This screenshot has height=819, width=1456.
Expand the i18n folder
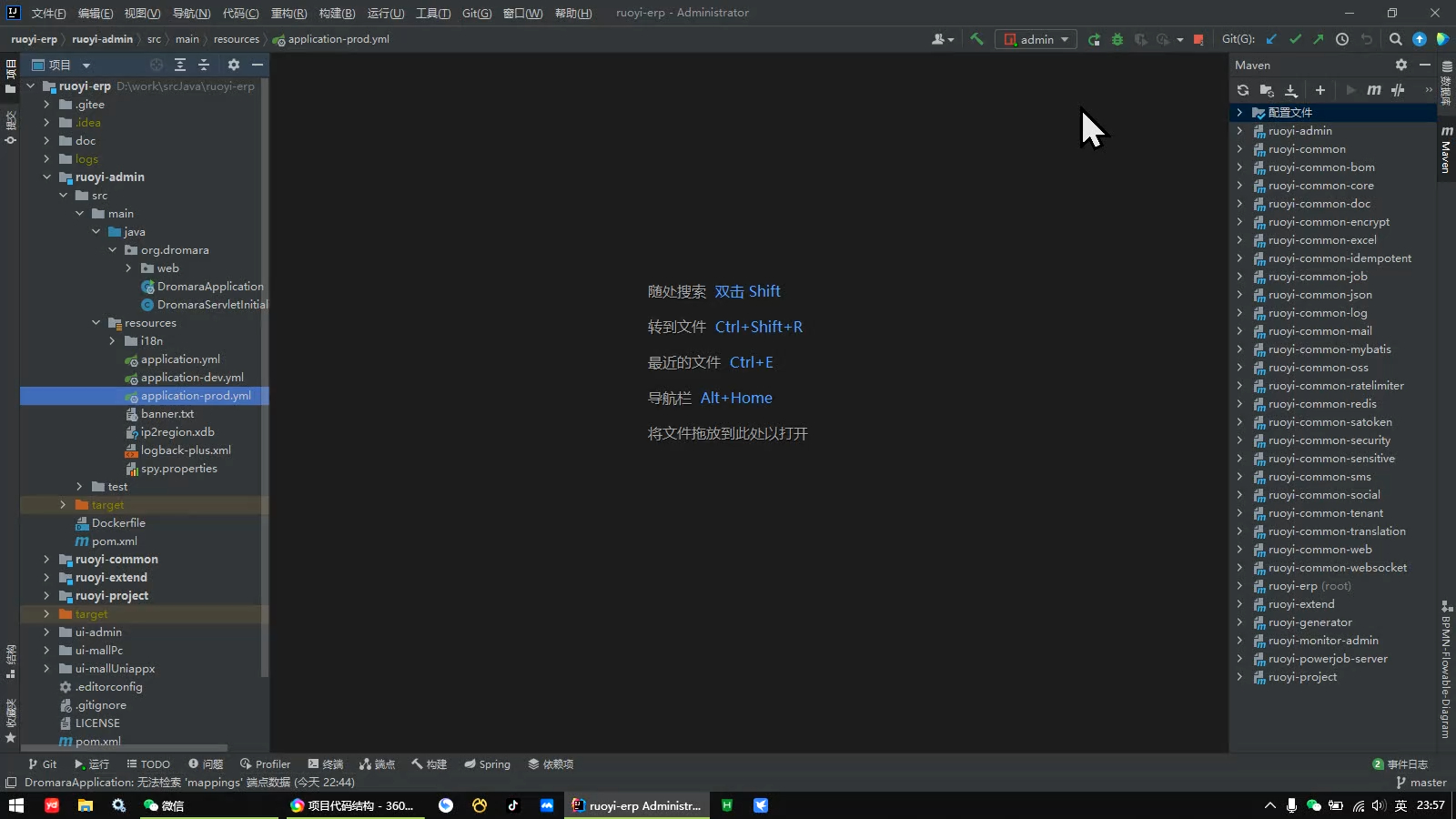tap(112, 341)
